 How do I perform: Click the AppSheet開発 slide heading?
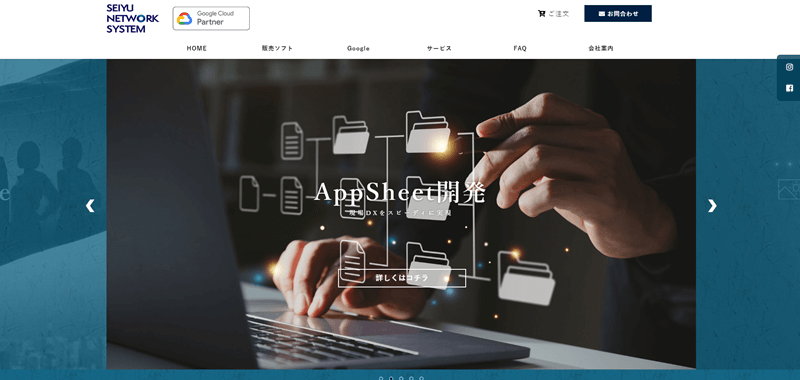coord(400,193)
